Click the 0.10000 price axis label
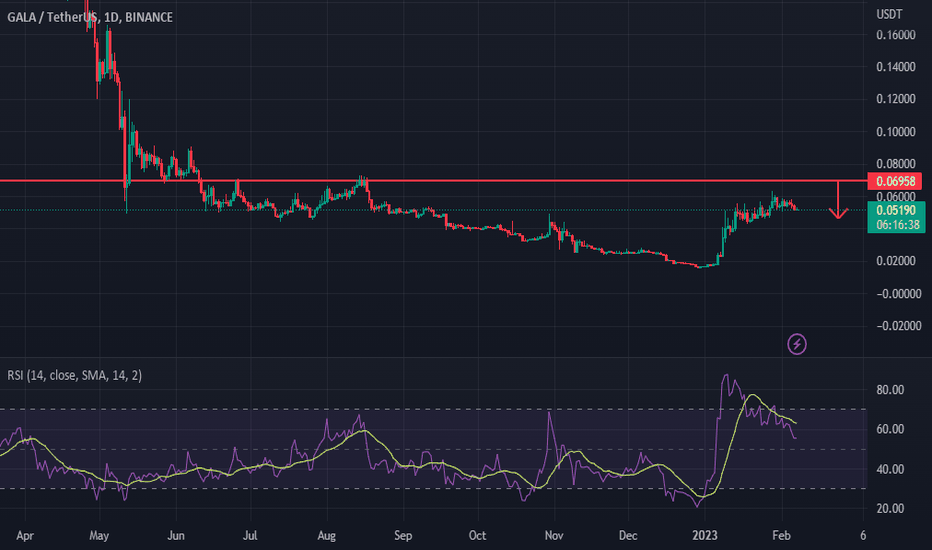Screen dimensions: 932x550 896,132
